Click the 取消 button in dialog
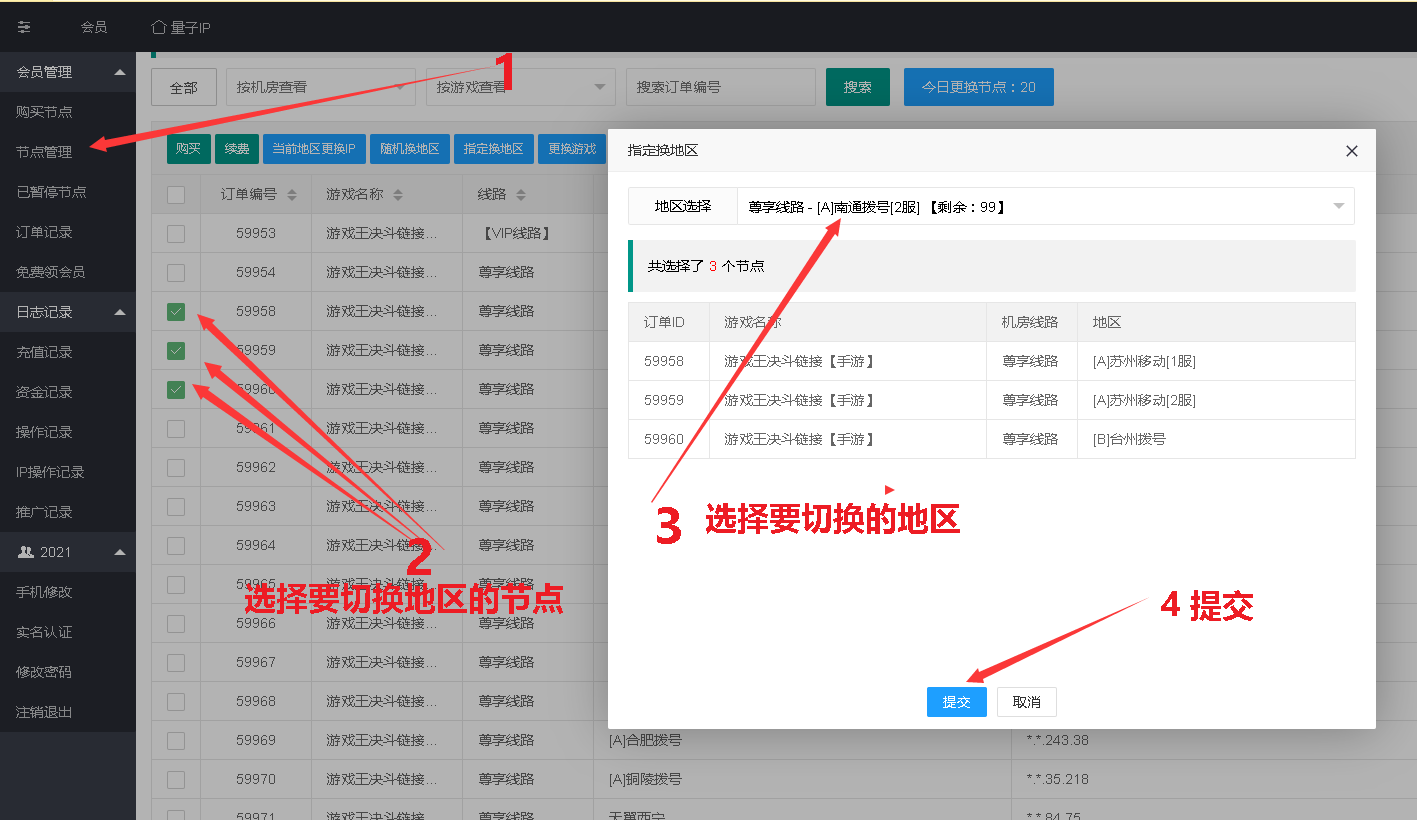This screenshot has width=1417, height=820. (x=1026, y=702)
